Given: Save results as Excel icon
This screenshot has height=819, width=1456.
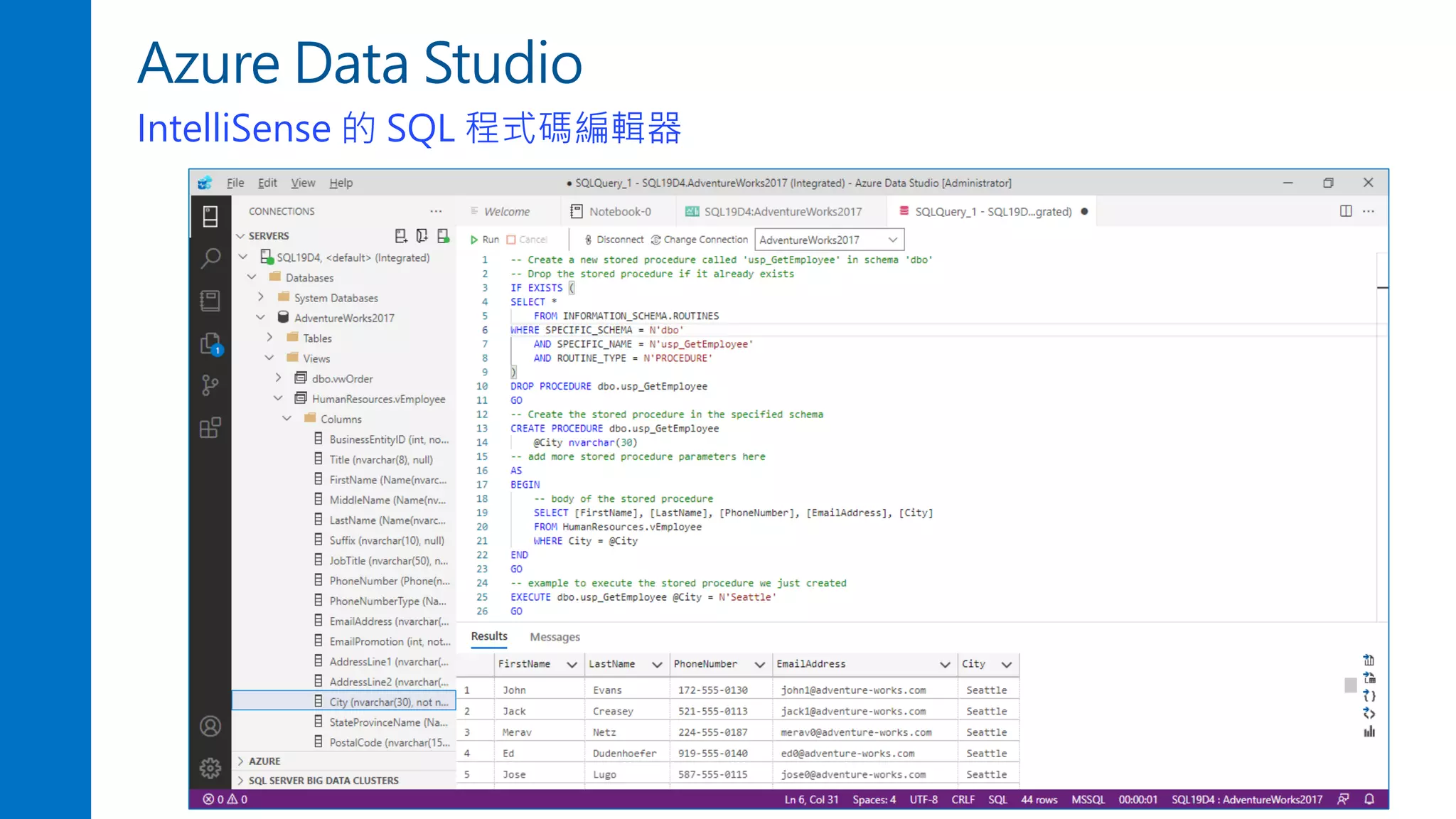Looking at the screenshot, I should (1369, 678).
